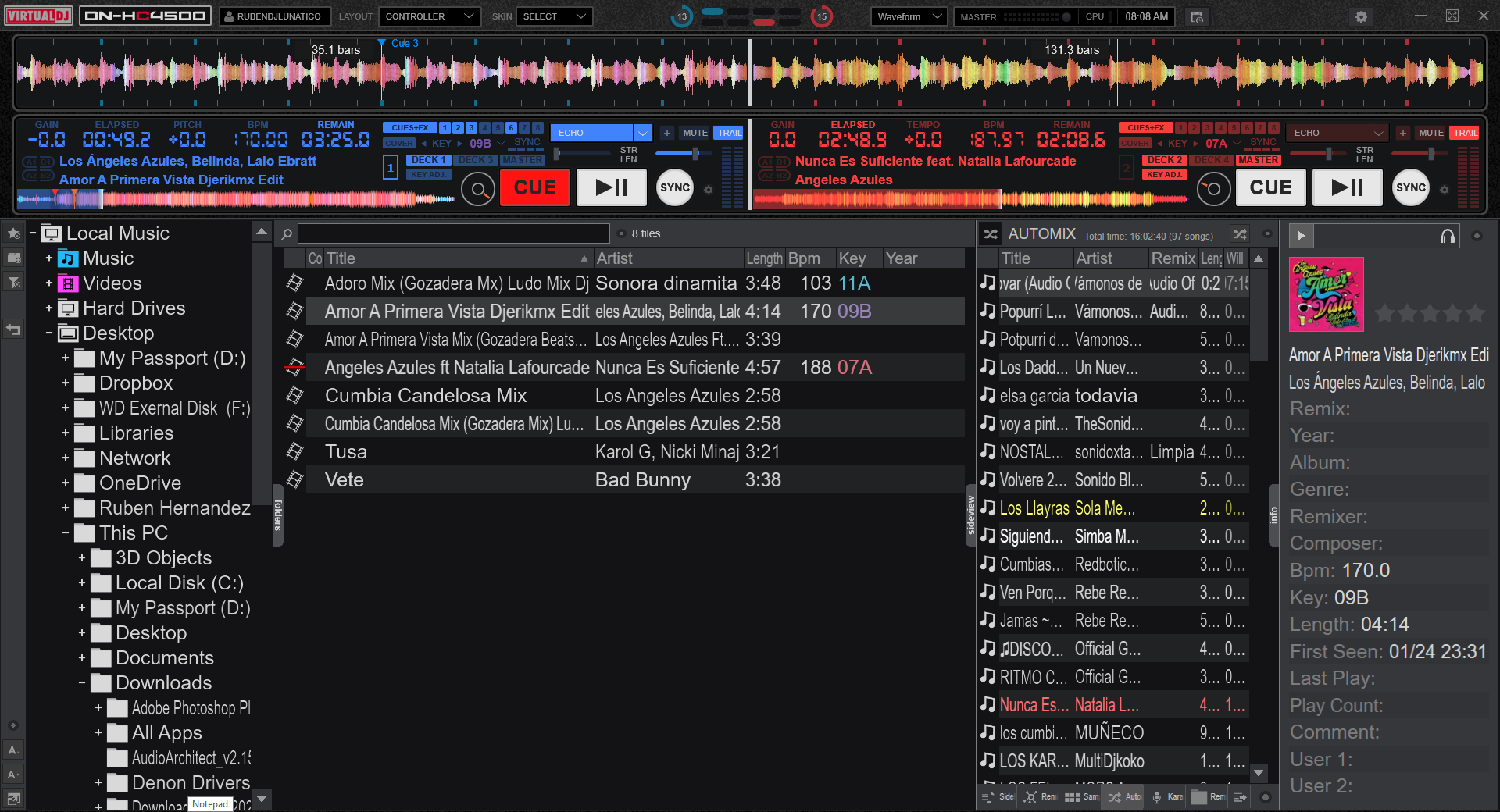Open the LAYOUT Controller dropdown
Image resolution: width=1500 pixels, height=812 pixels.
click(430, 16)
